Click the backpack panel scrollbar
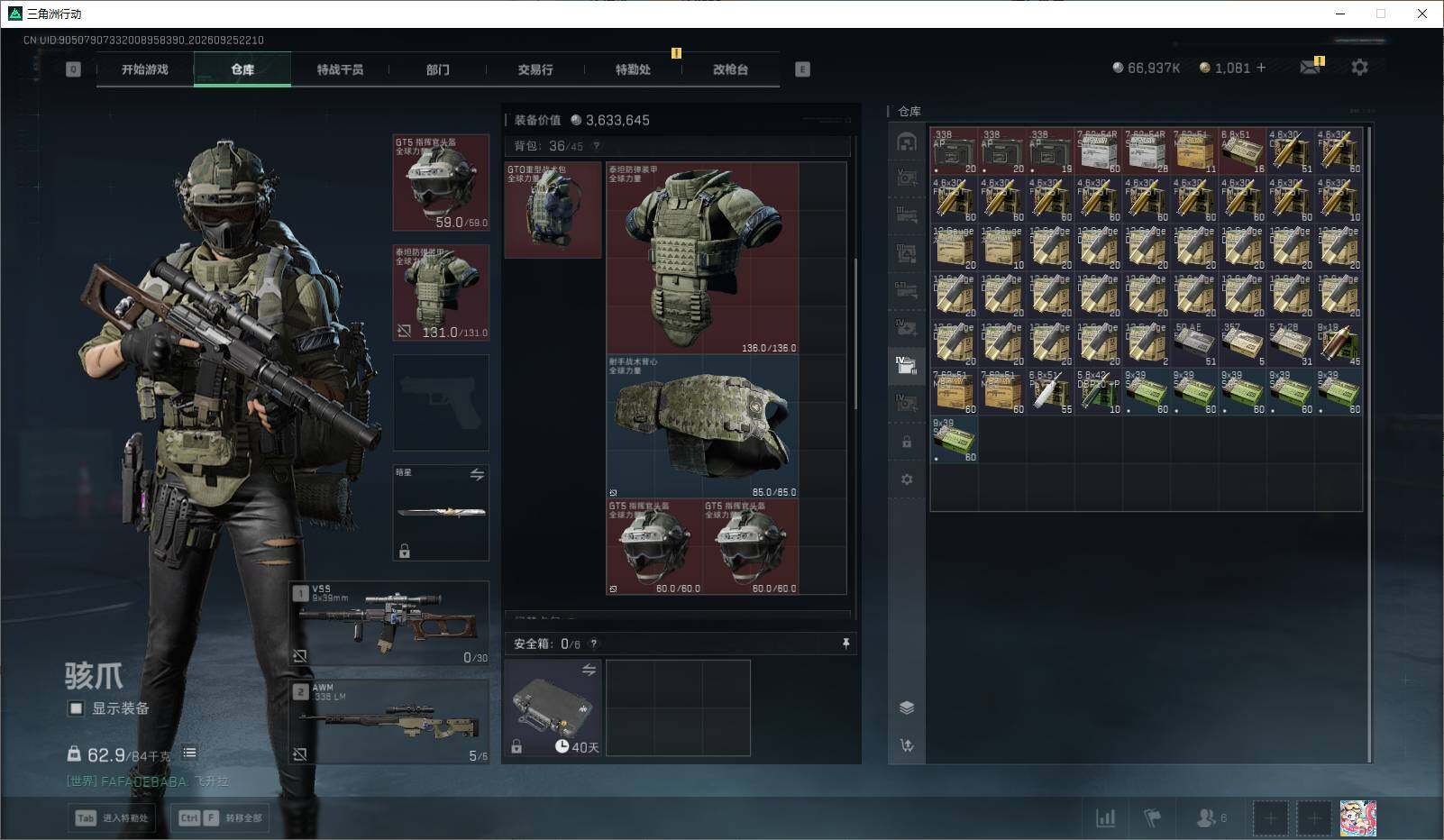 [x=855, y=333]
